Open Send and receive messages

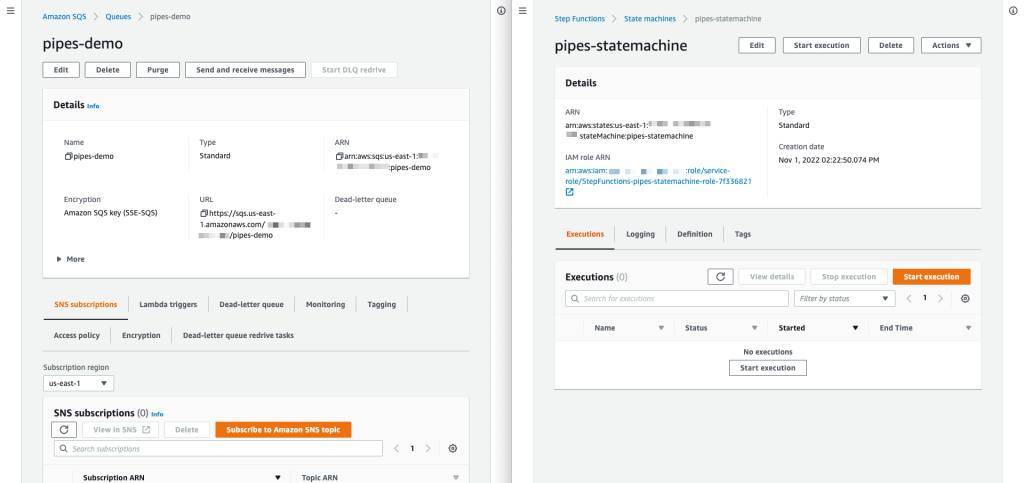click(246, 70)
